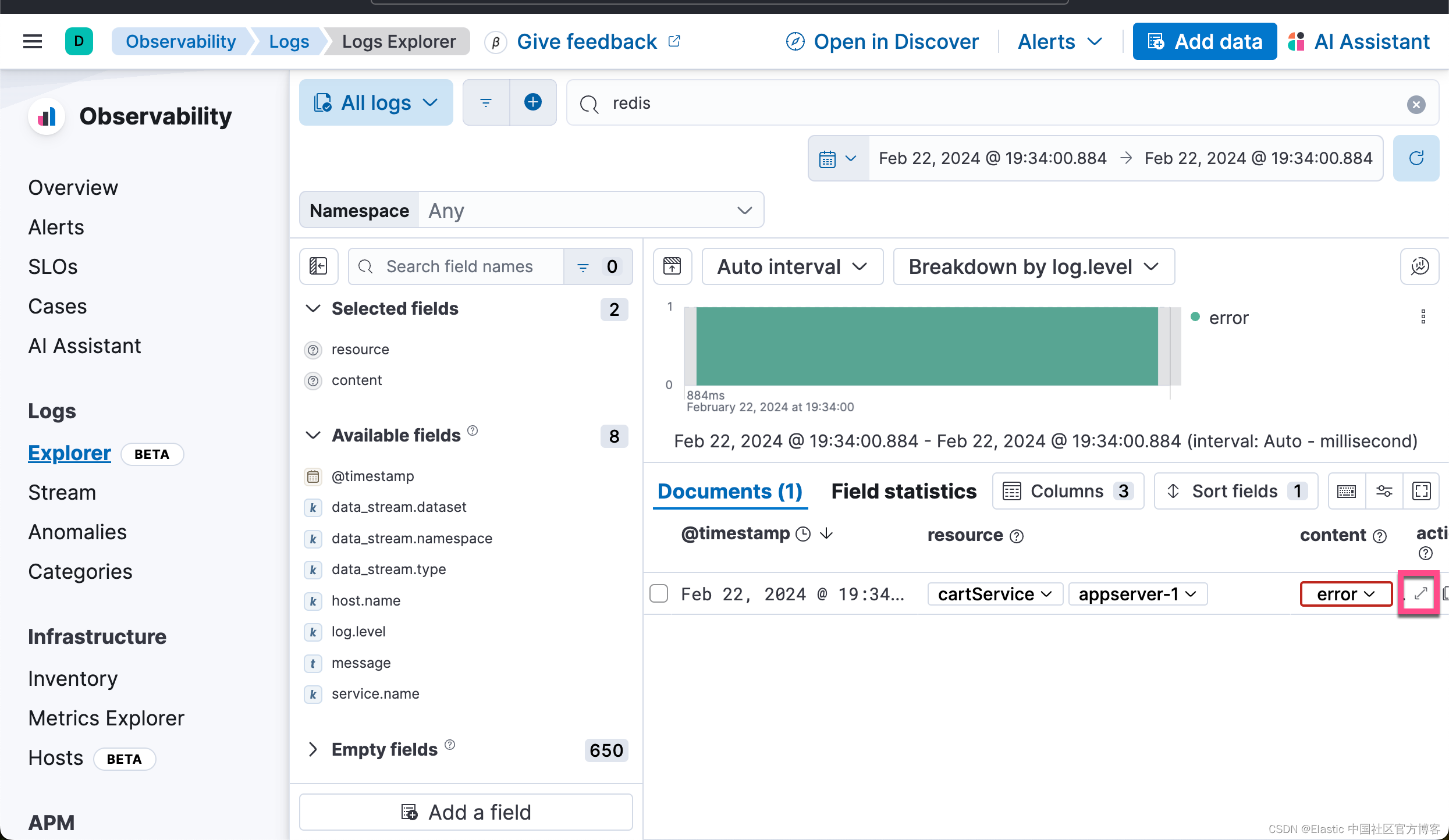
Task: Collapse the Selected fields section
Action: coord(312,308)
